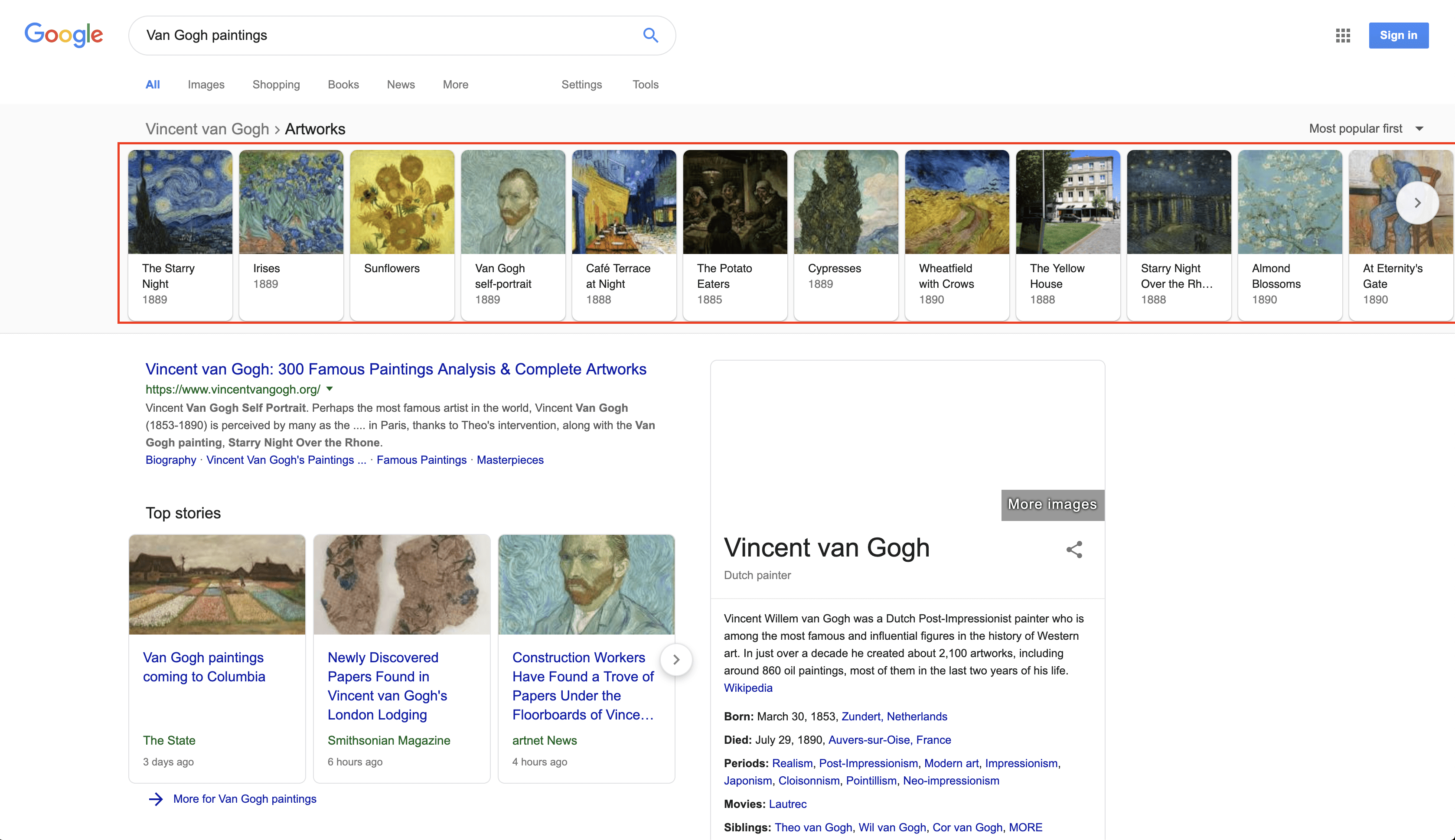Advance Top stories carousel with right arrow

click(x=675, y=659)
